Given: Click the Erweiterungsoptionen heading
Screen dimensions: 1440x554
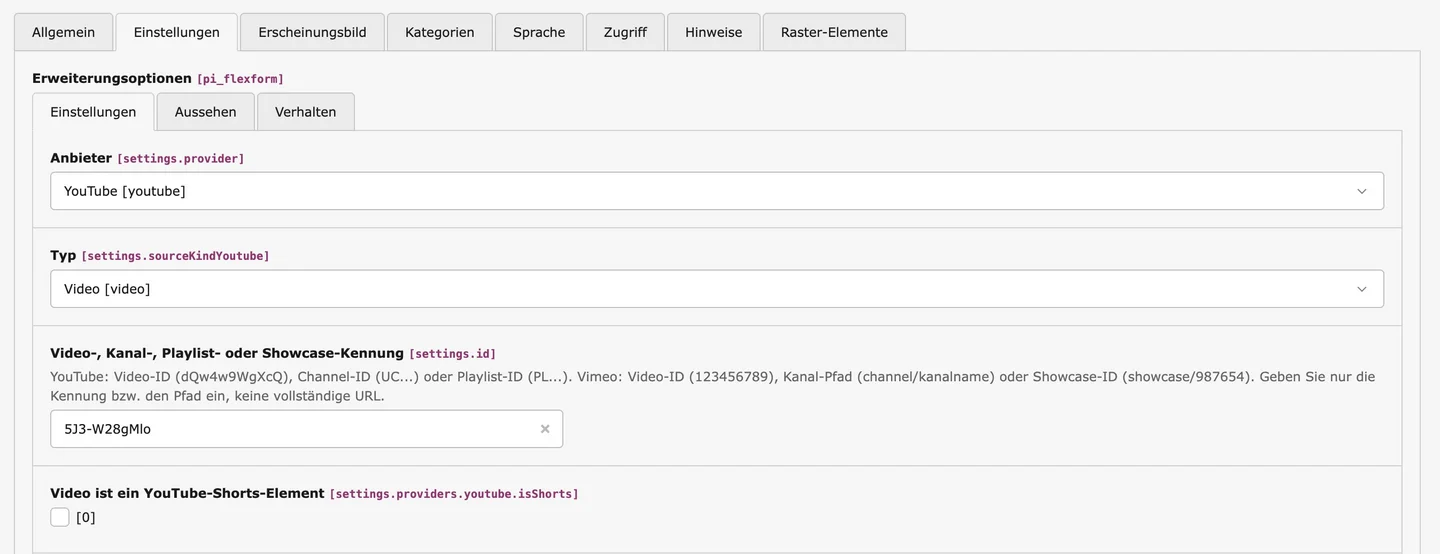Looking at the screenshot, I should pyautogui.click(x=111, y=78).
